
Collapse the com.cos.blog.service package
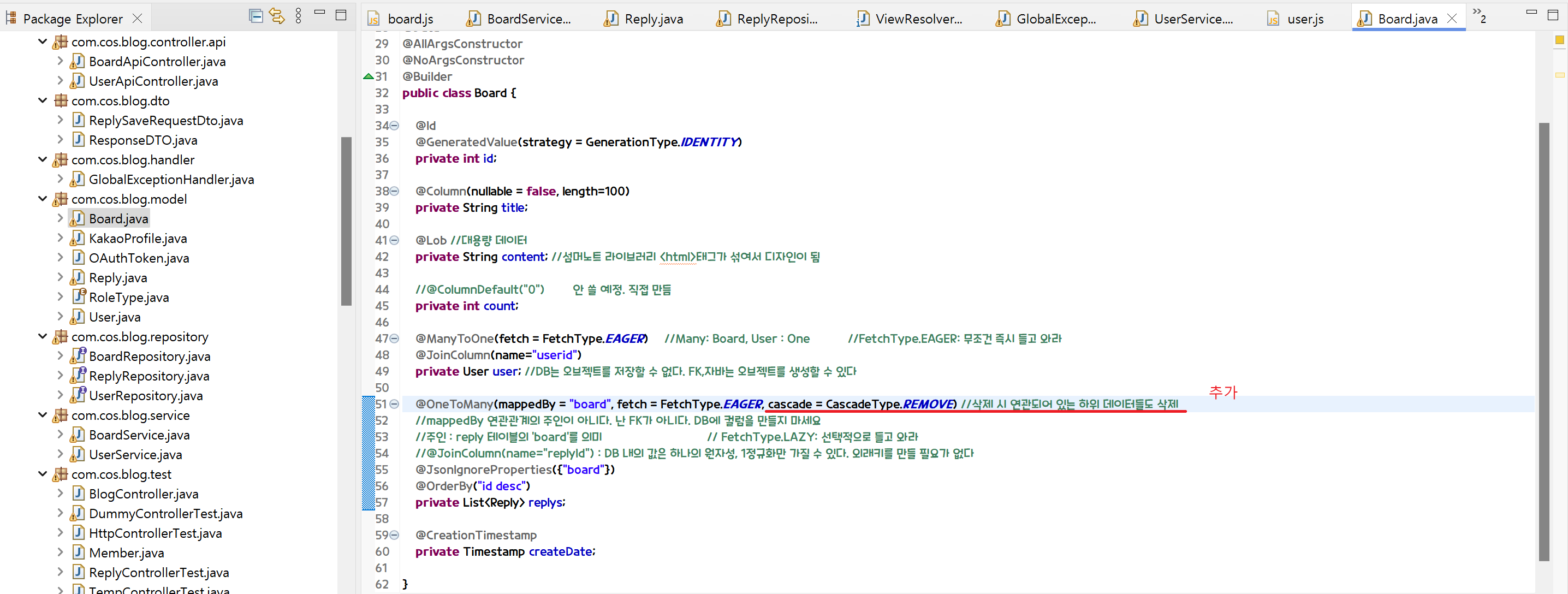[x=43, y=415]
